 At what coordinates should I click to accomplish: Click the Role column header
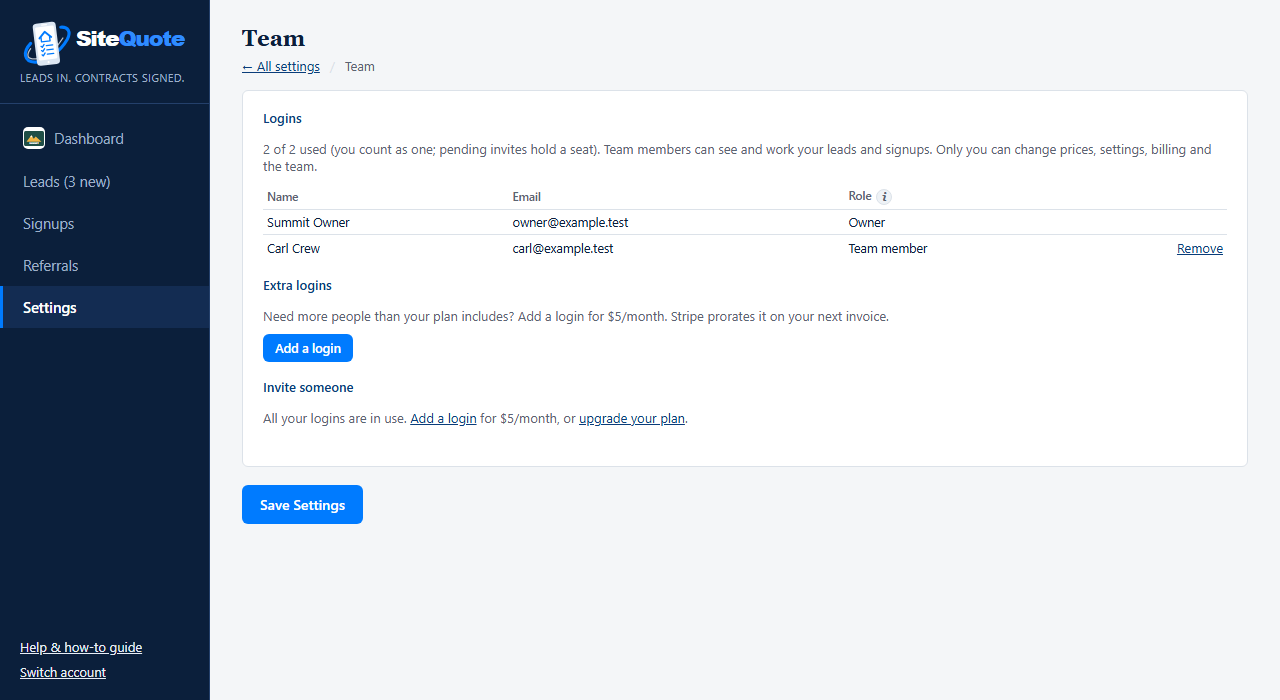click(860, 196)
